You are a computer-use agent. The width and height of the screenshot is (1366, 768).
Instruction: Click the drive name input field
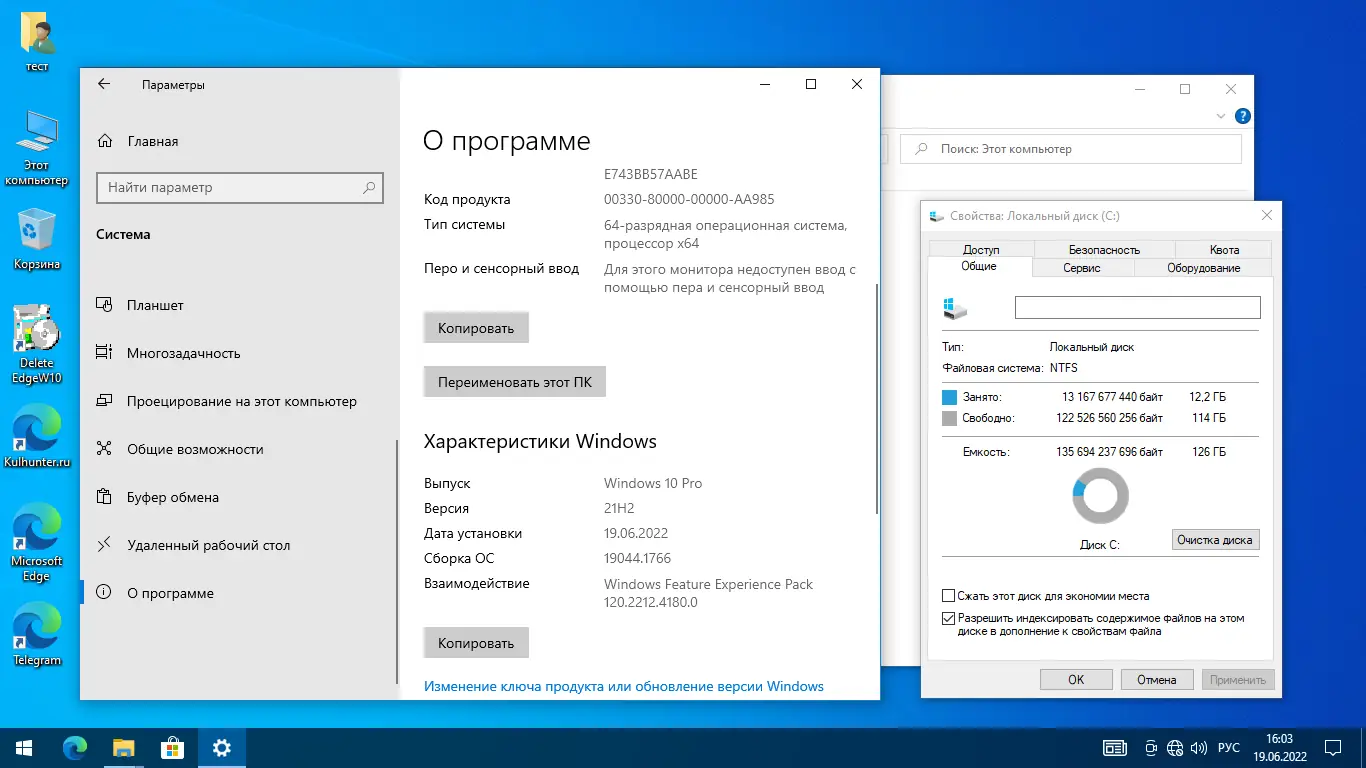(1137, 306)
